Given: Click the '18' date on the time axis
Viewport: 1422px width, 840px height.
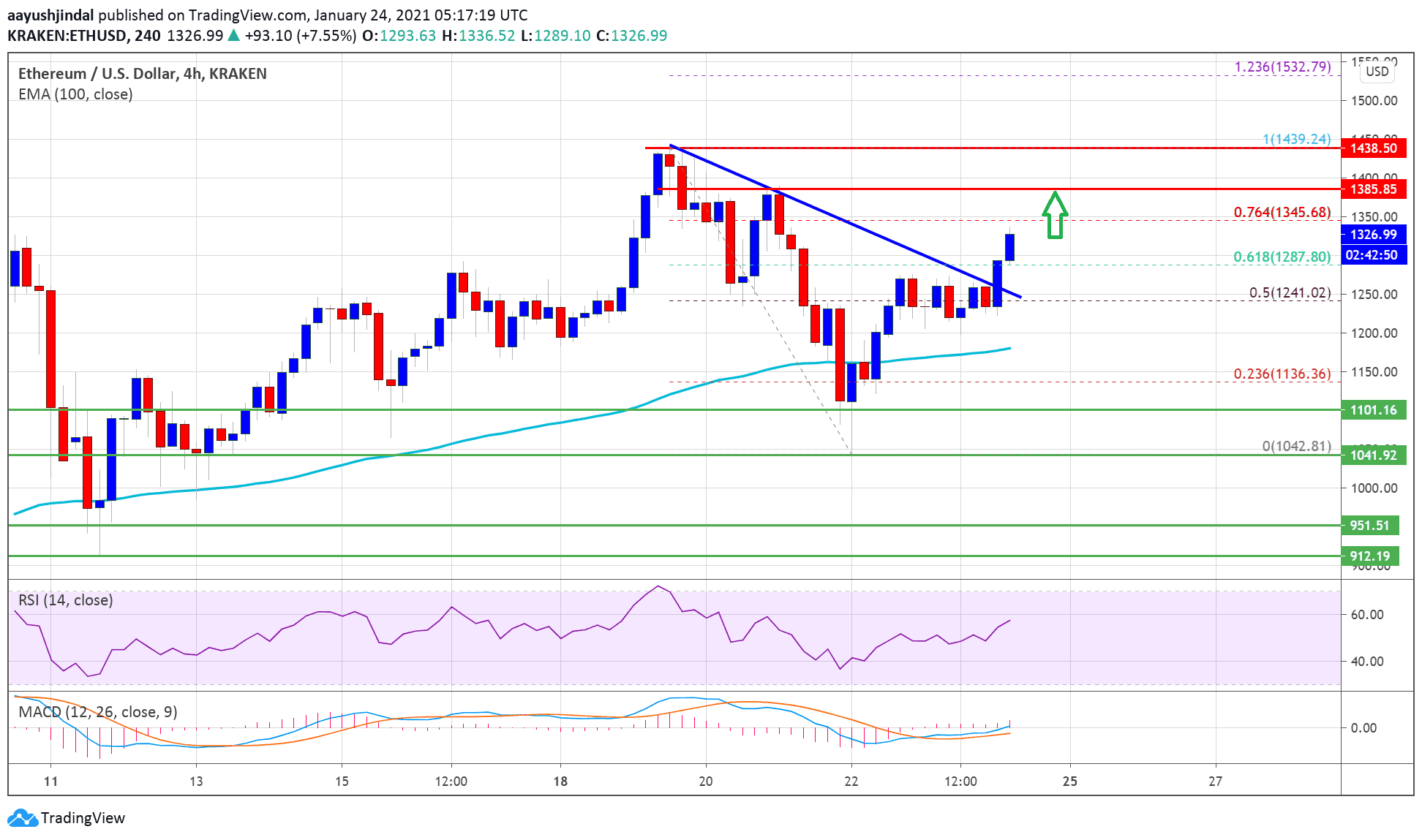Looking at the screenshot, I should tap(560, 782).
